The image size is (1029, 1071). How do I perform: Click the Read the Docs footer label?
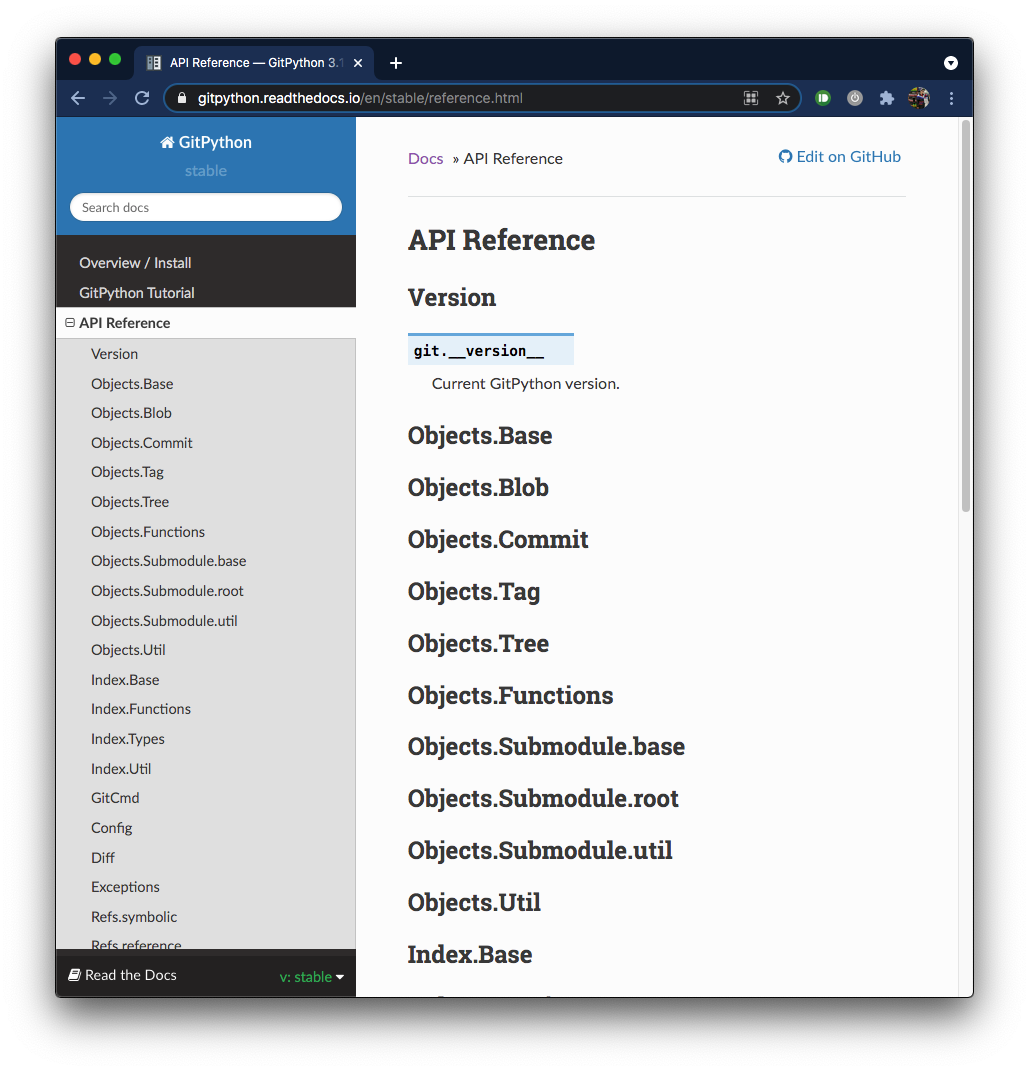123,975
